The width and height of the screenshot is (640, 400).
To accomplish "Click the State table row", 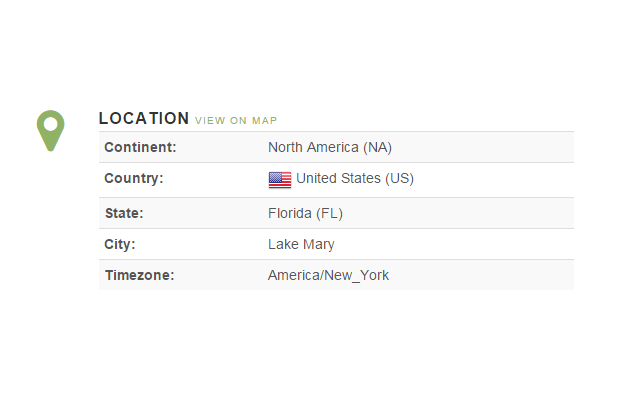I will [x=336, y=213].
